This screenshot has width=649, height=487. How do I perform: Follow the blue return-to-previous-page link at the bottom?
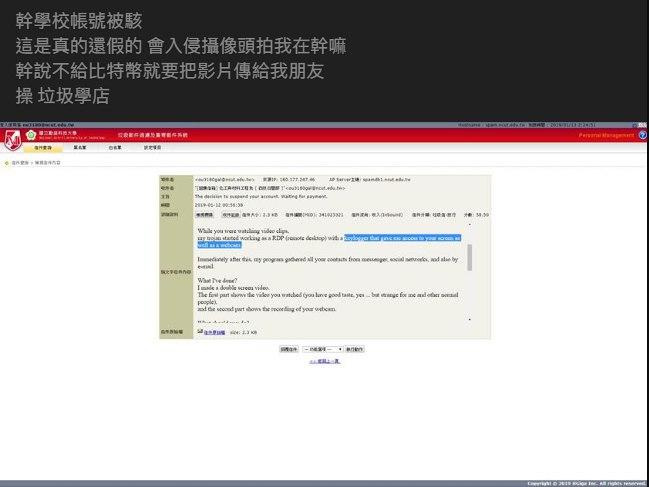click(x=325, y=361)
